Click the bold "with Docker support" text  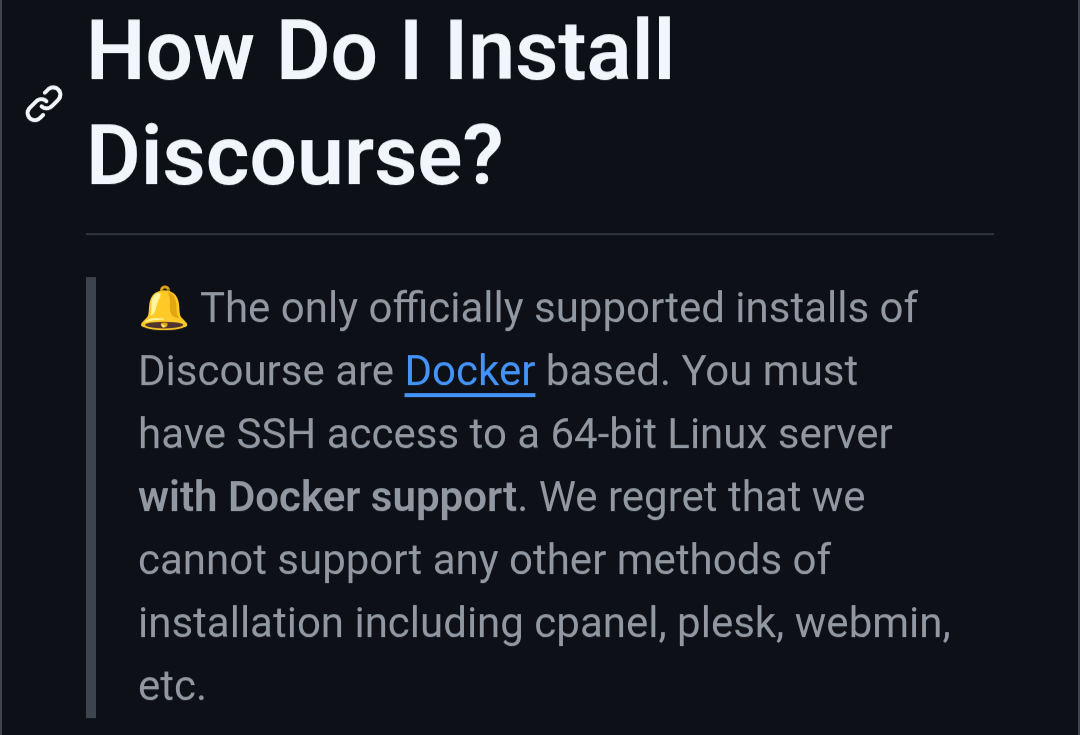[x=327, y=497]
